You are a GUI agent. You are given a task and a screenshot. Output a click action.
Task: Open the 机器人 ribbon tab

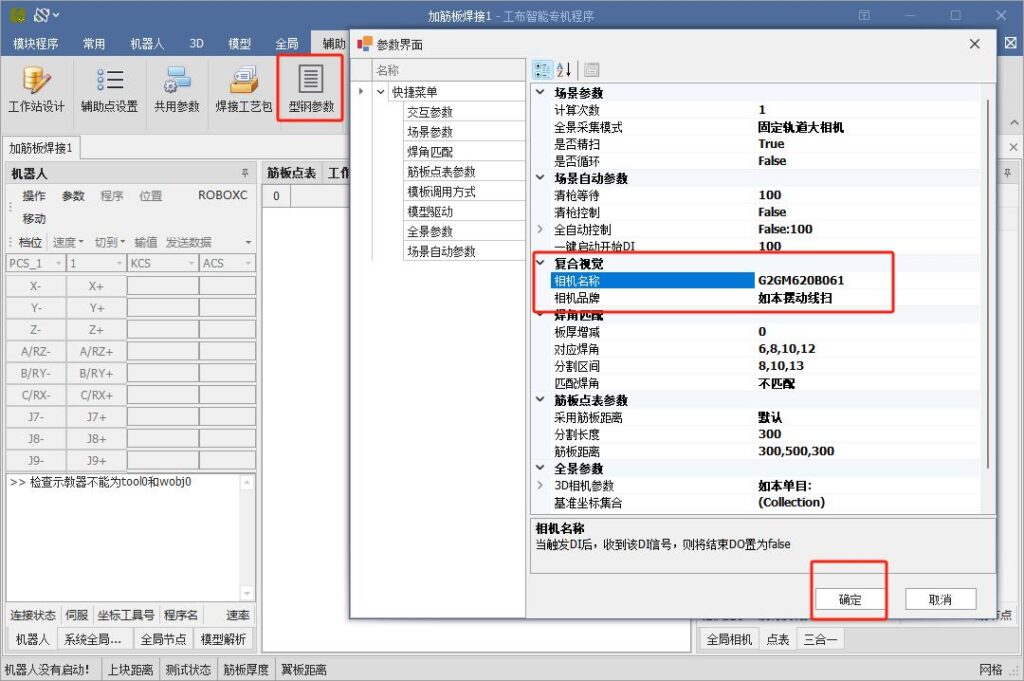click(x=147, y=44)
